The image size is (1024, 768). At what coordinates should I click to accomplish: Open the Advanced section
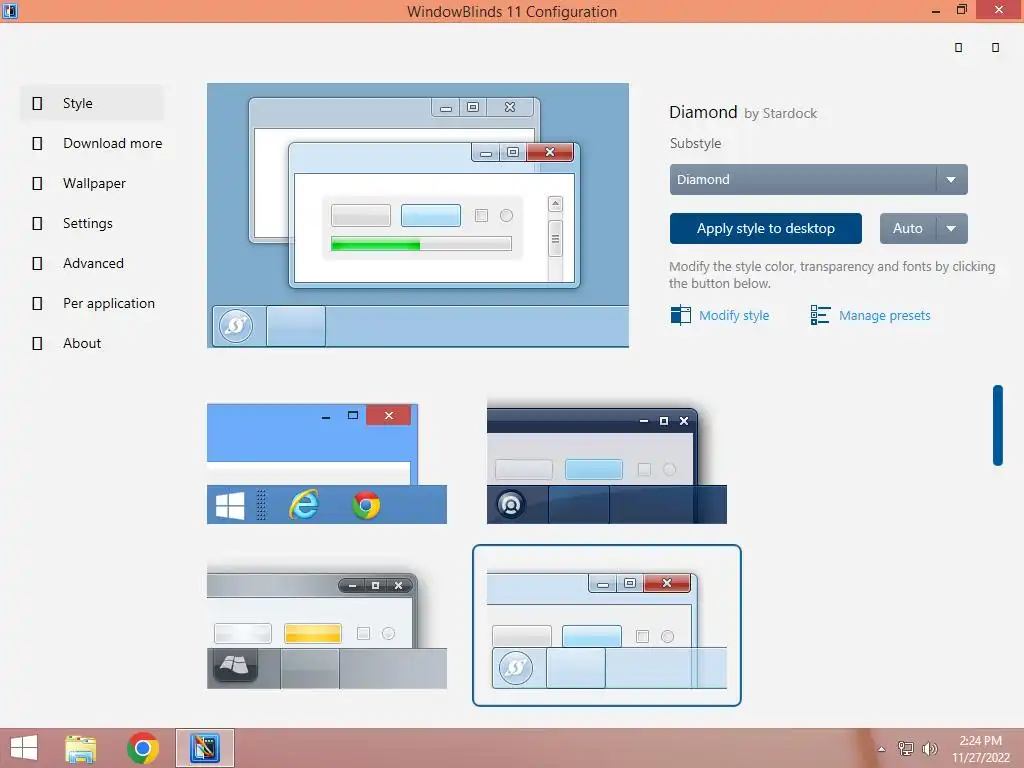91,263
